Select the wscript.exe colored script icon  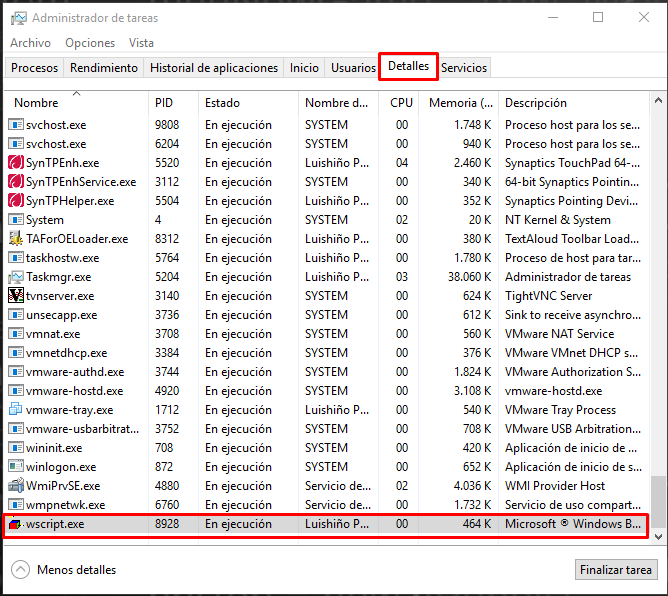tap(15, 524)
